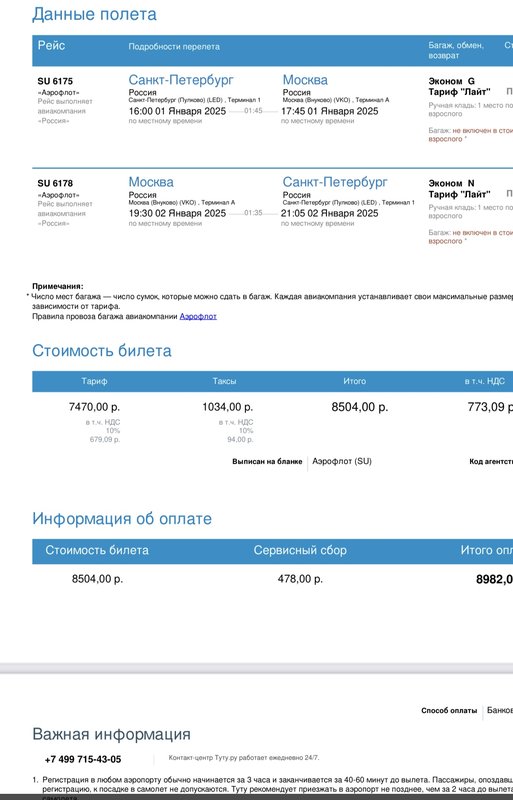Click the Туту.ру contact center hours text

pos(243,758)
